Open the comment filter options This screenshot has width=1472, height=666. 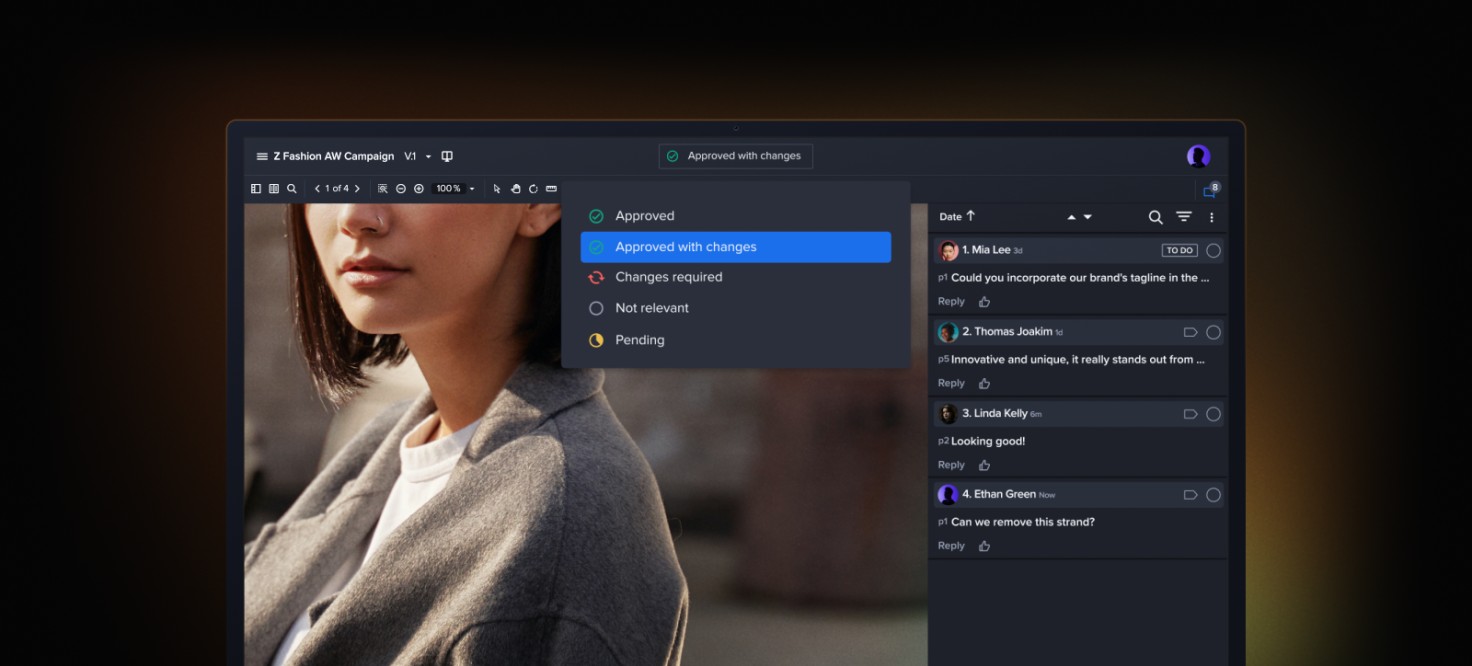tap(1183, 217)
